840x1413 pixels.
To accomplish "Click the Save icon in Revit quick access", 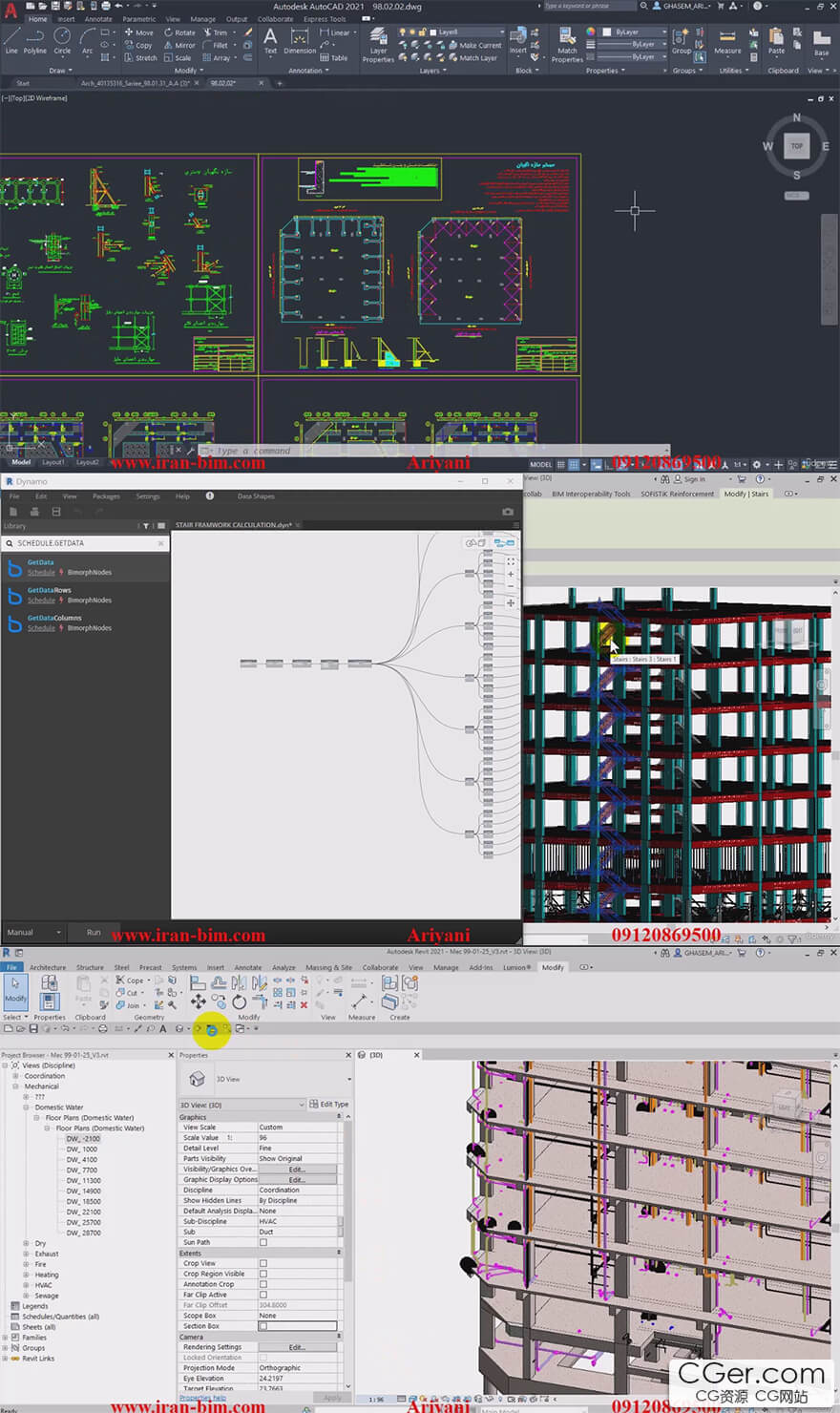I will 33,1029.
